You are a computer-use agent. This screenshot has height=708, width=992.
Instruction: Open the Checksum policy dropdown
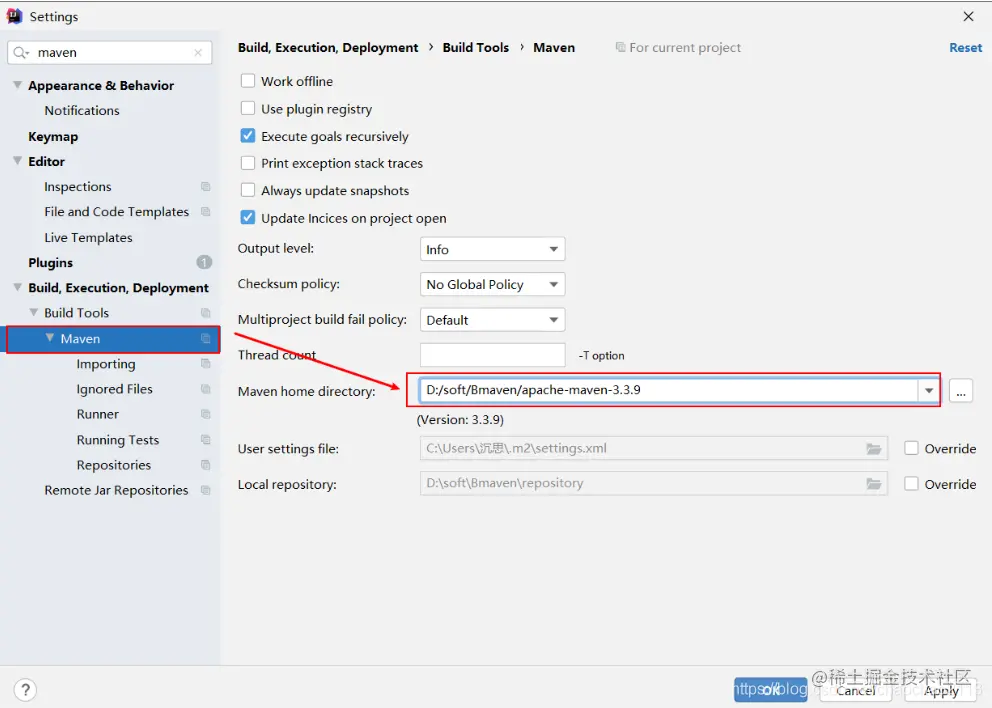(492, 285)
